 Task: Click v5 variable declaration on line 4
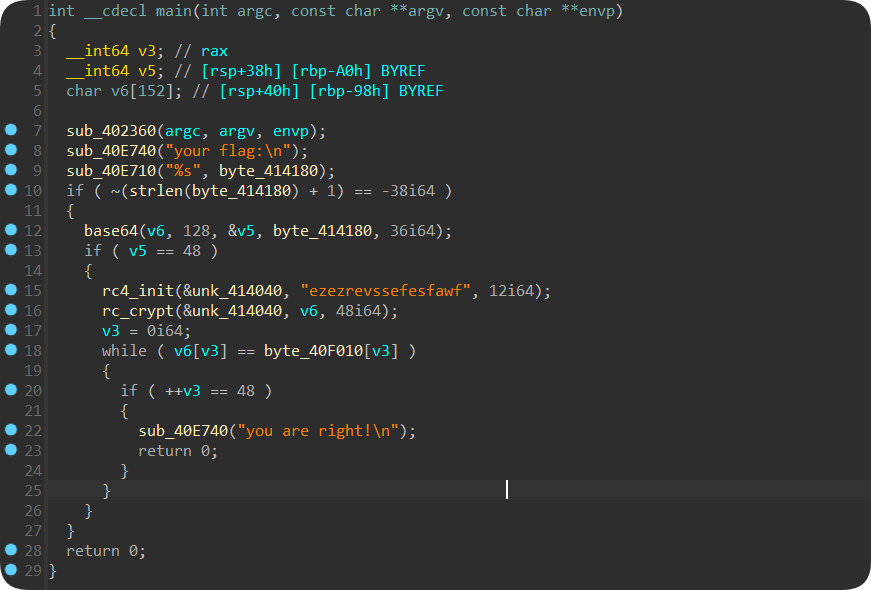[147, 71]
